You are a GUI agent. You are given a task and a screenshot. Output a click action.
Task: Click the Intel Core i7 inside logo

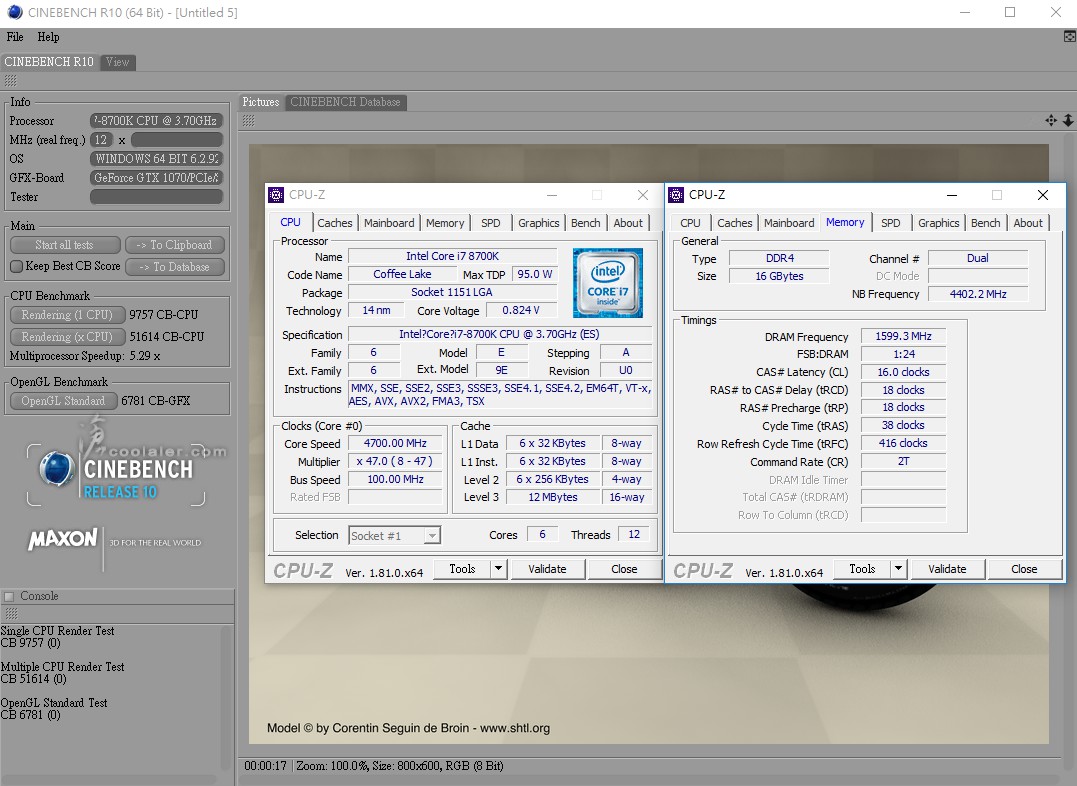(x=607, y=283)
